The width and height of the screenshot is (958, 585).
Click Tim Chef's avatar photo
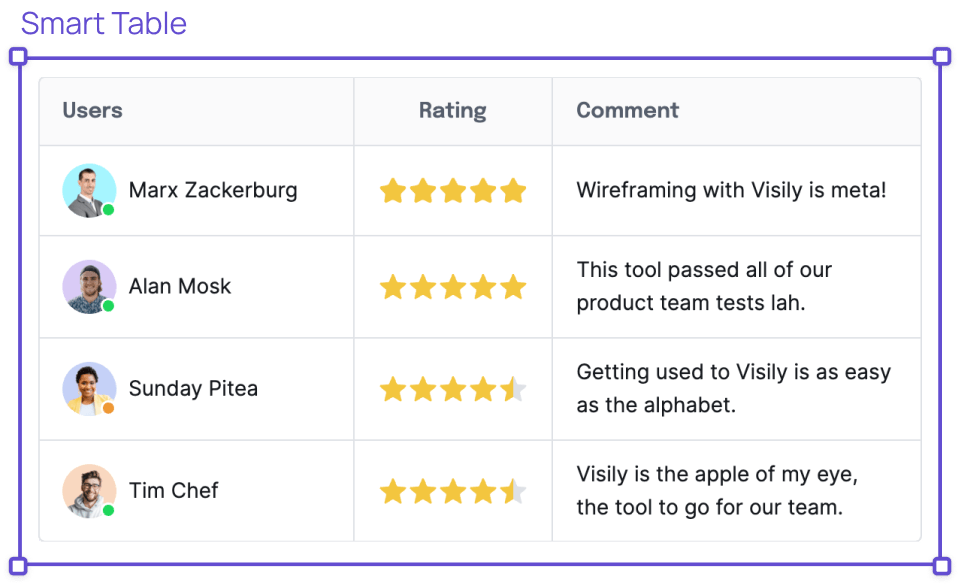89,491
